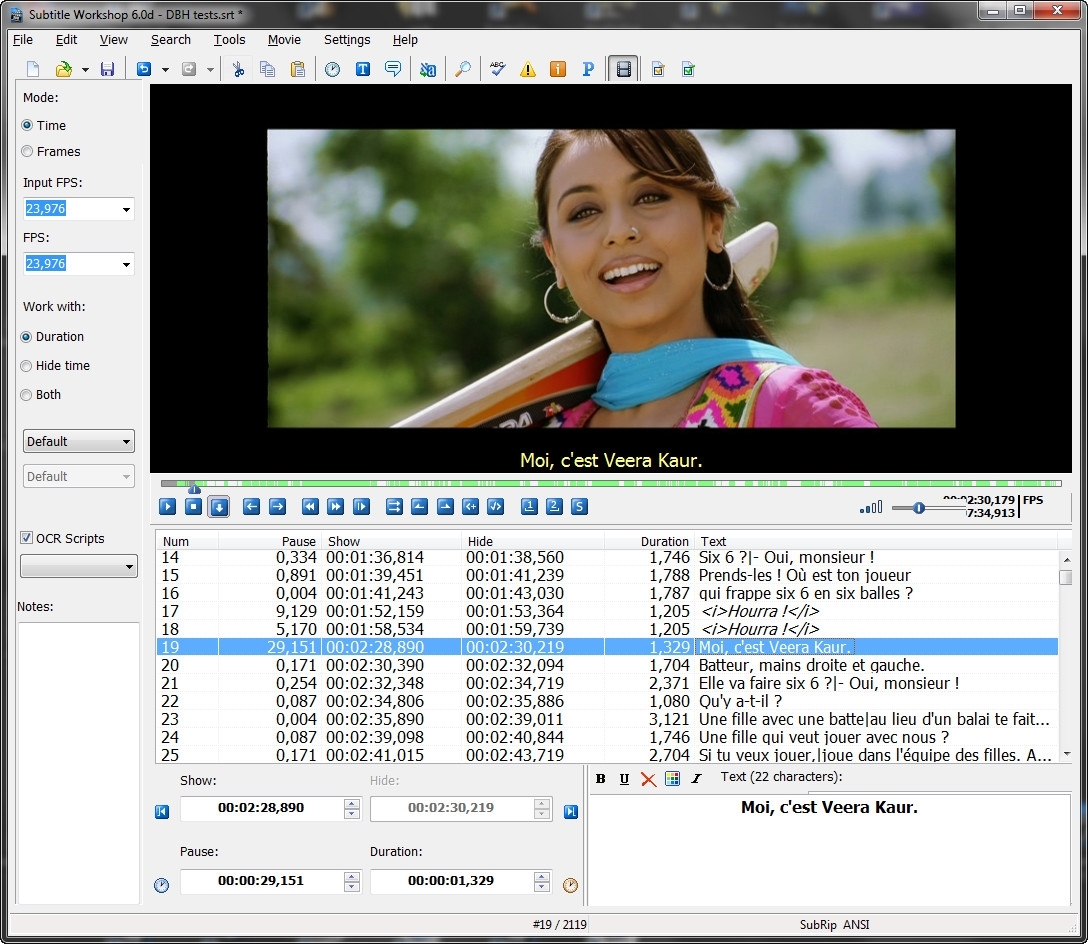The image size is (1088, 944).
Task: Open timings tool via clock icon
Action: pyautogui.click(x=332, y=69)
